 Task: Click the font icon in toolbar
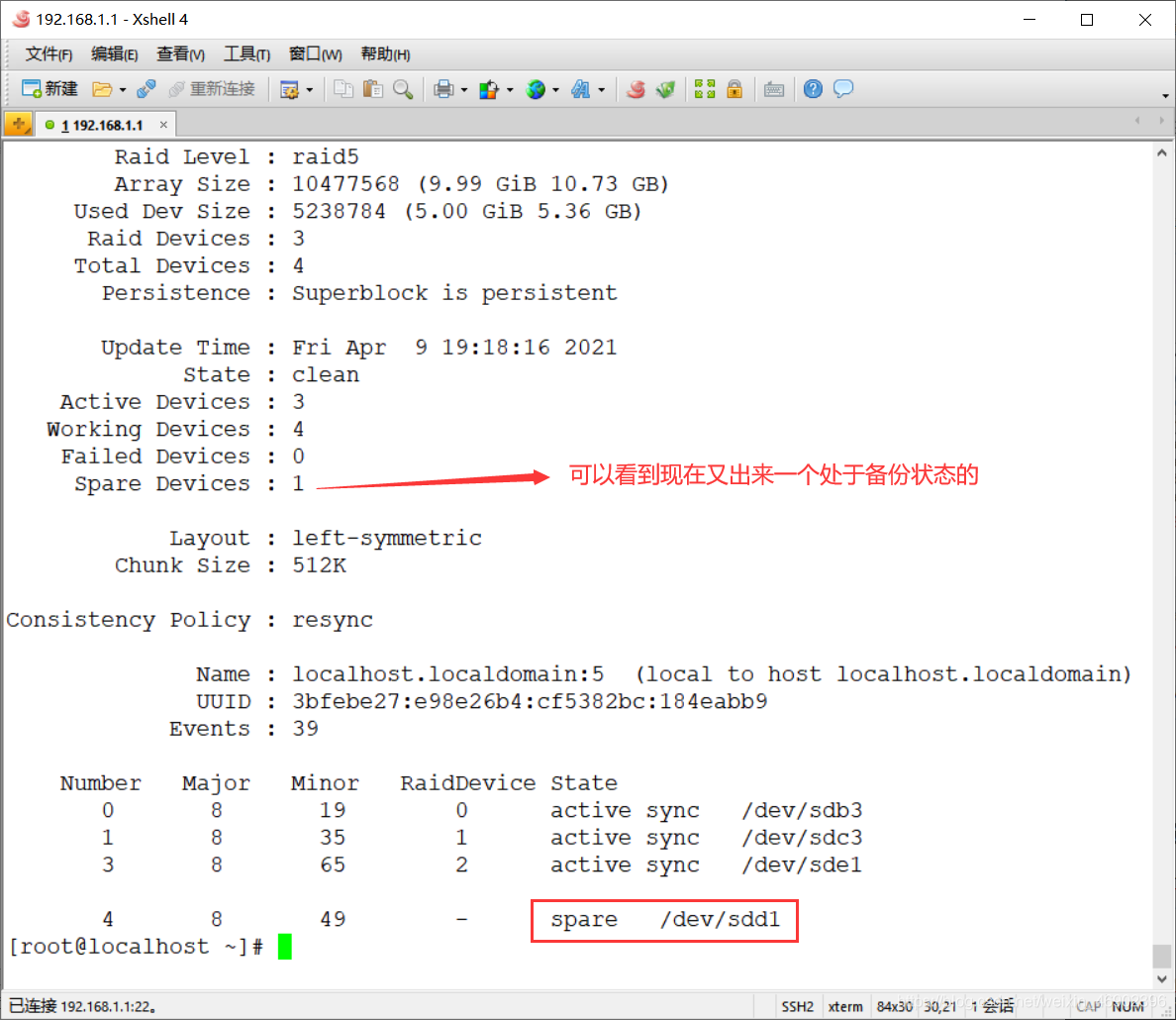coord(580,89)
